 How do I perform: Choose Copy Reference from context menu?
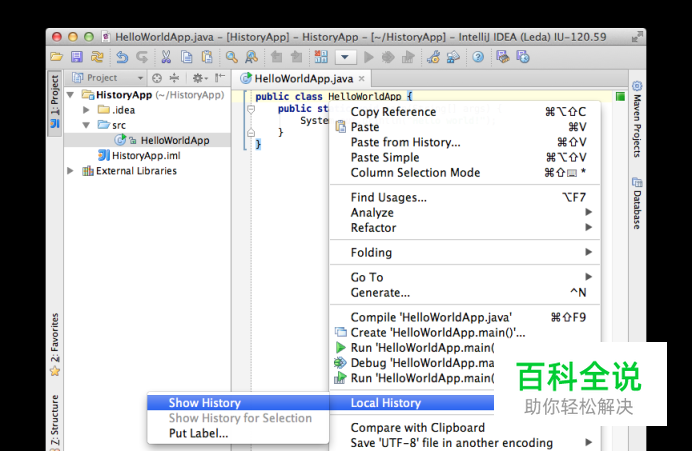coord(464,112)
